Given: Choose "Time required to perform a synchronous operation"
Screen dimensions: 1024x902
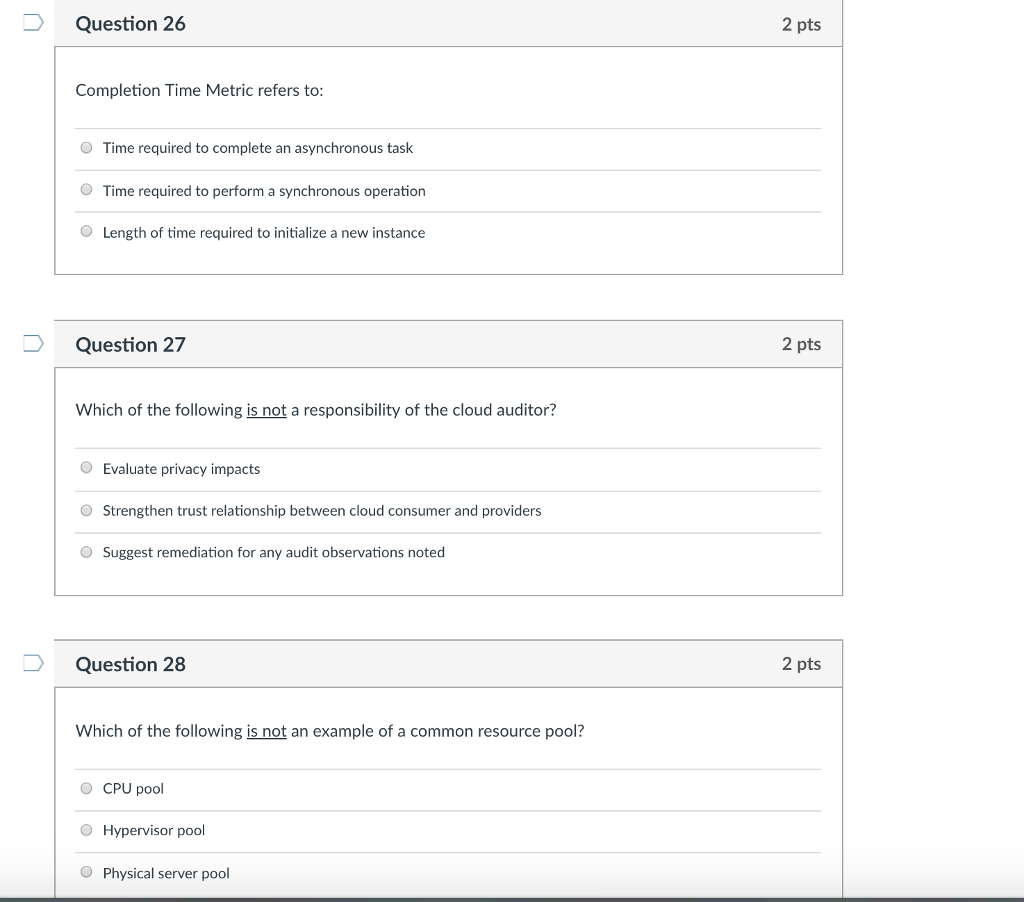Looking at the screenshot, I should (87, 190).
